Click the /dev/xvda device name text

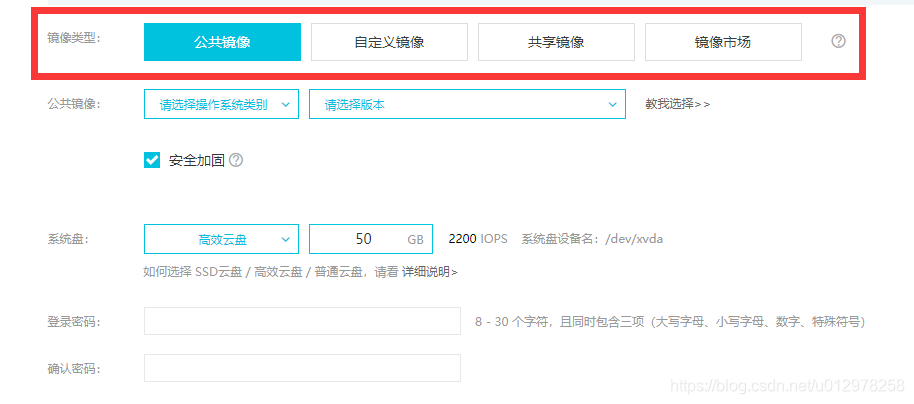pyautogui.click(x=634, y=239)
